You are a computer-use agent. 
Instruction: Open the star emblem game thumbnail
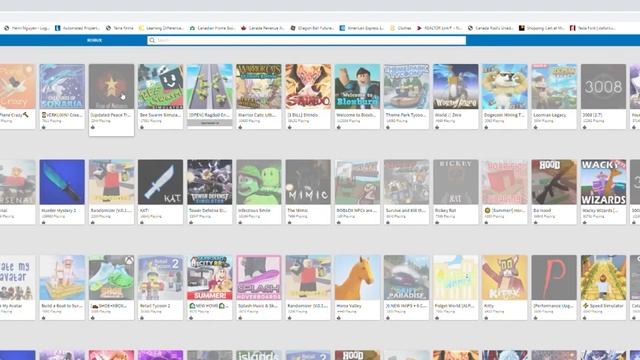click(111, 87)
